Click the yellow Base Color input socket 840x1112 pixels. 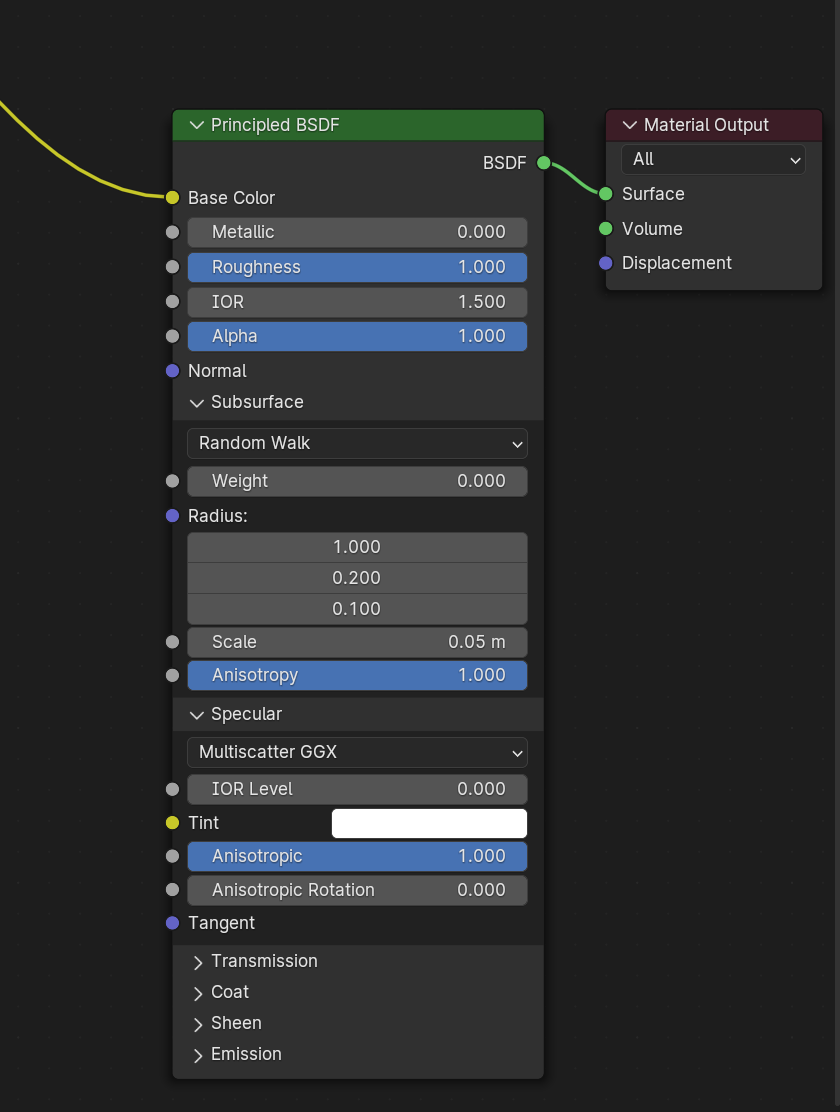click(172, 198)
